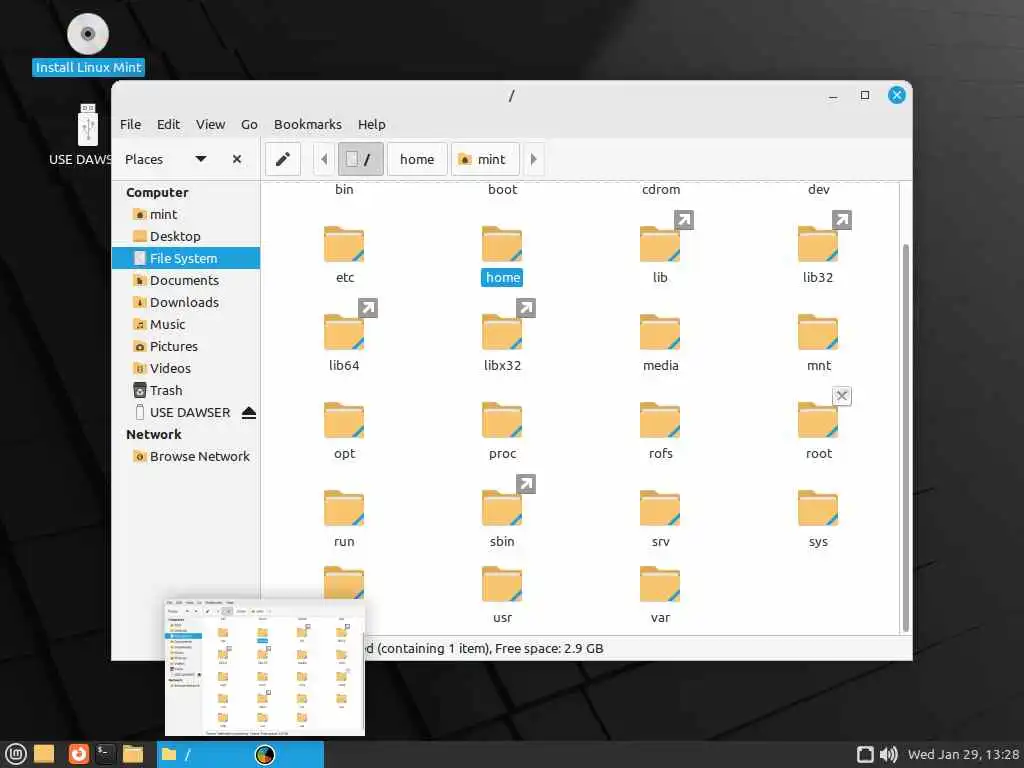Go to next path with right arrow
The height and width of the screenshot is (768, 1024).
(x=533, y=159)
